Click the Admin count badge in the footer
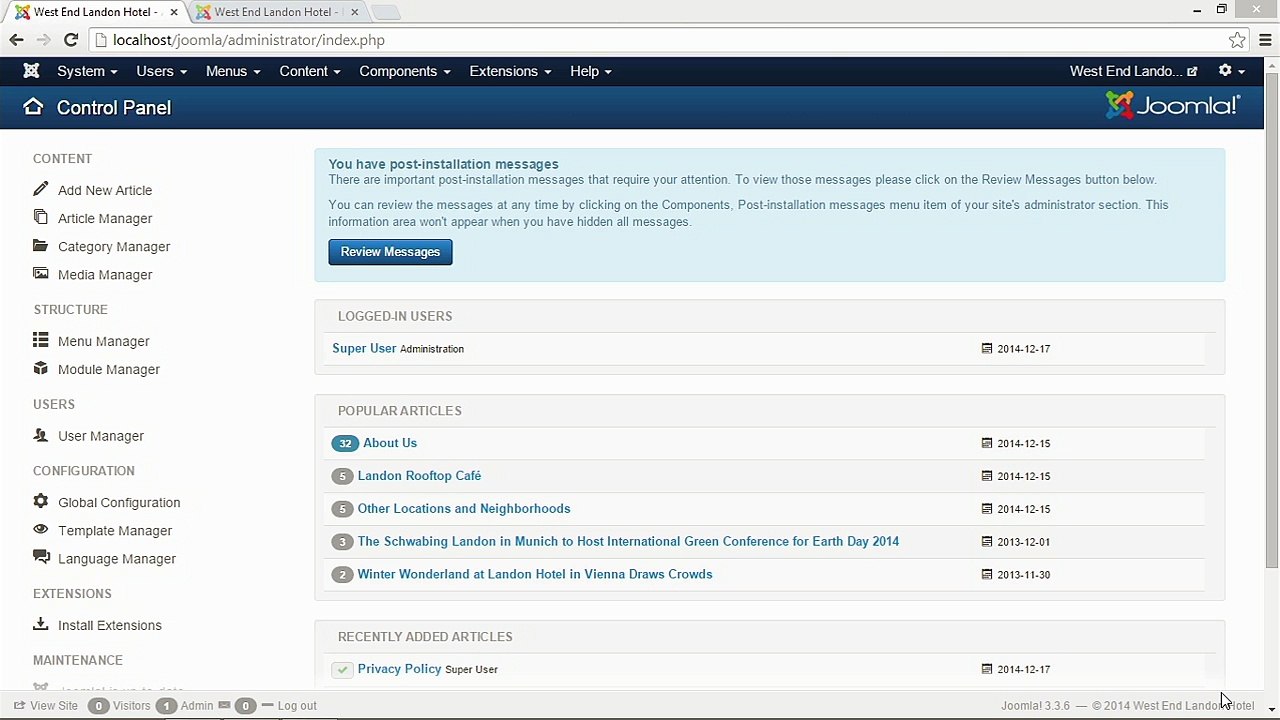This screenshot has width=1280, height=720. 166,706
